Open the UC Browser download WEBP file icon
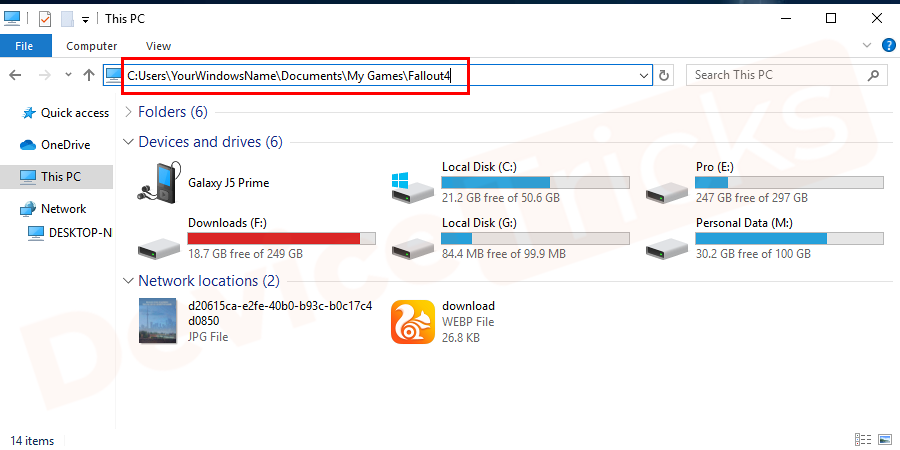The height and width of the screenshot is (450, 900). point(411,321)
